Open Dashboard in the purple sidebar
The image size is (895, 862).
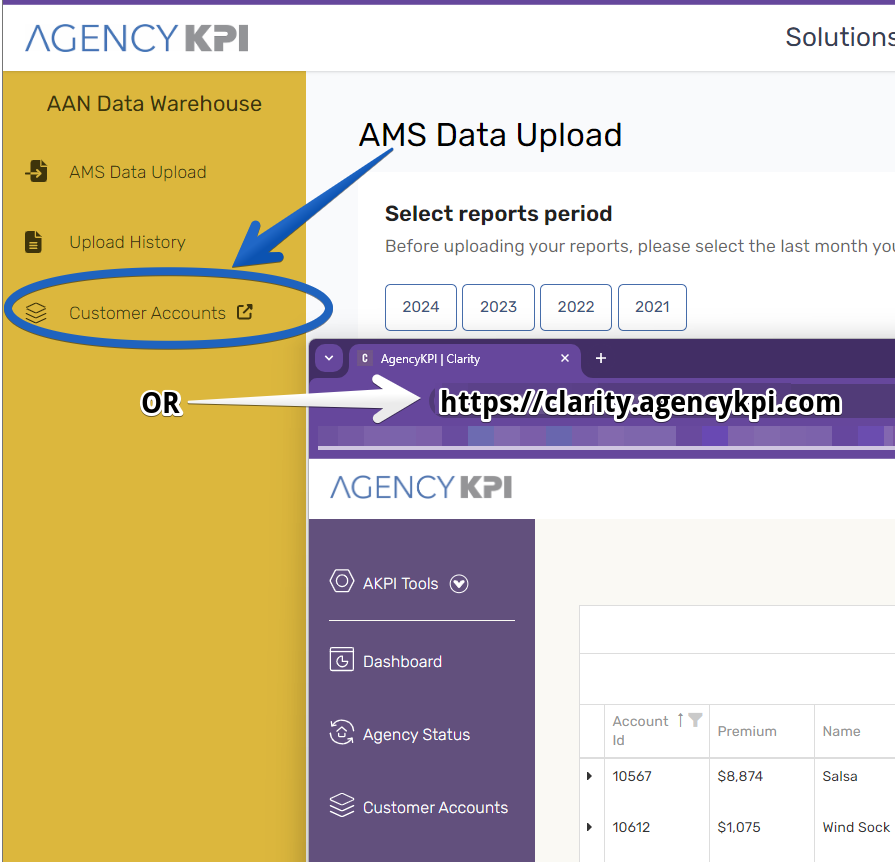pos(402,661)
